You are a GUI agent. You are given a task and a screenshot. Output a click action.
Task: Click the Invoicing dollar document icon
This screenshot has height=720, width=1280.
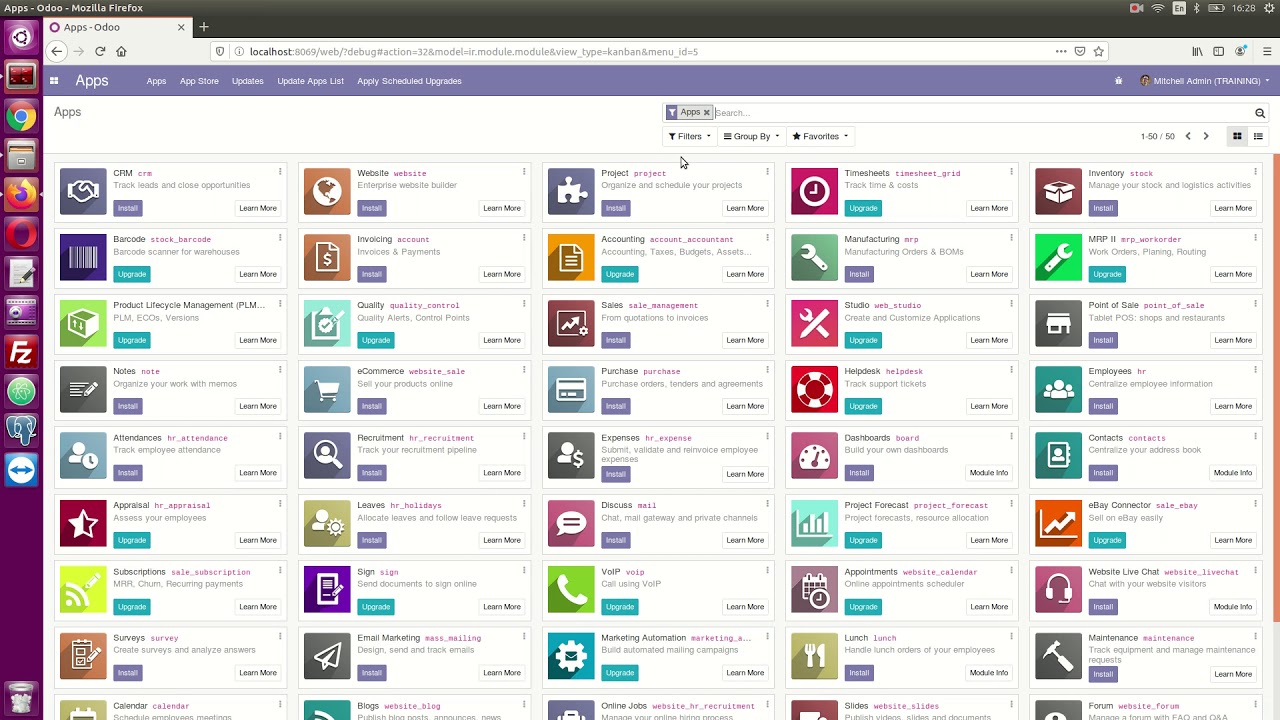click(327, 257)
